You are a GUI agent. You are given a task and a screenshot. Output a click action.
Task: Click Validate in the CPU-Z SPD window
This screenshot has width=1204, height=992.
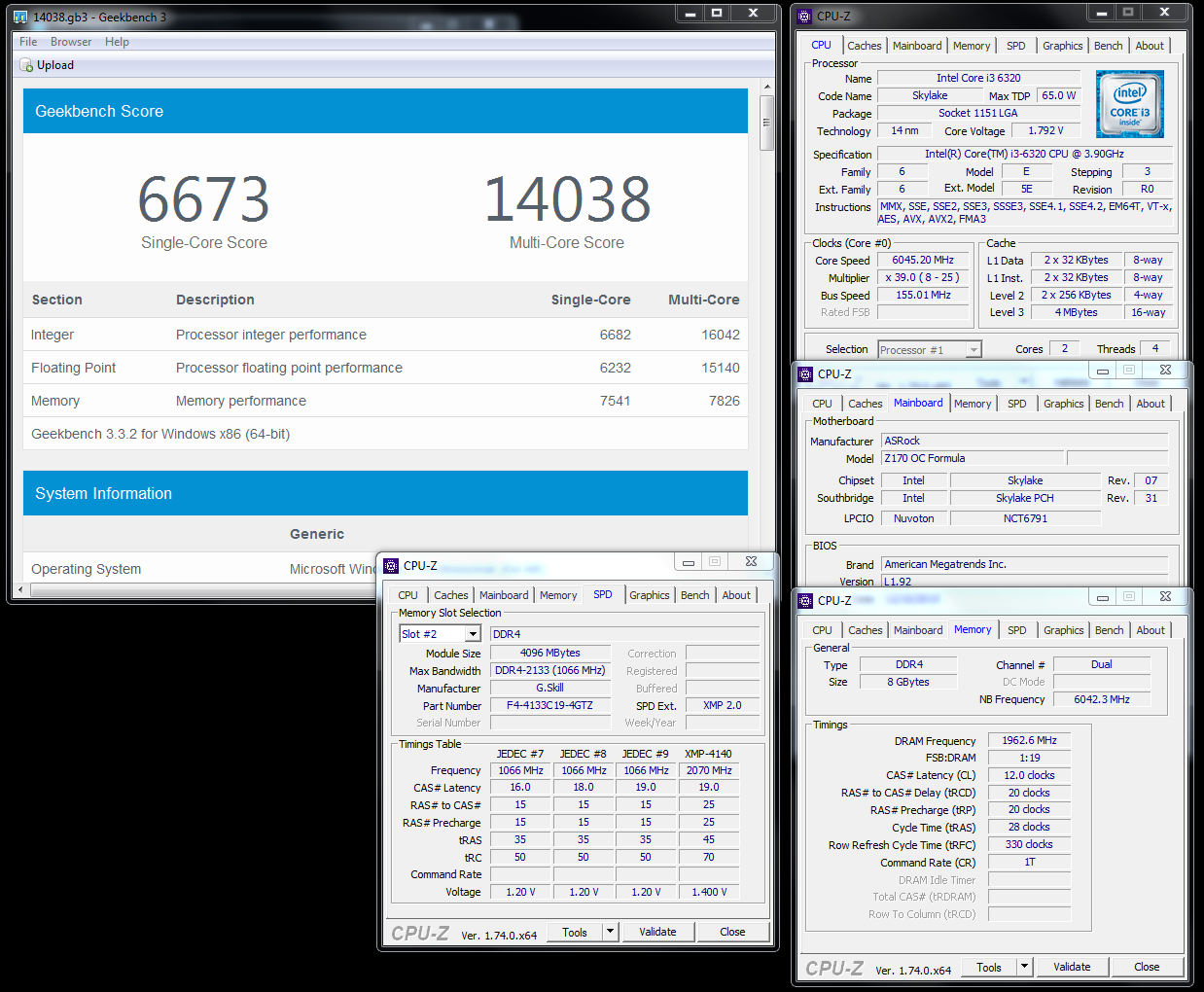point(657,932)
